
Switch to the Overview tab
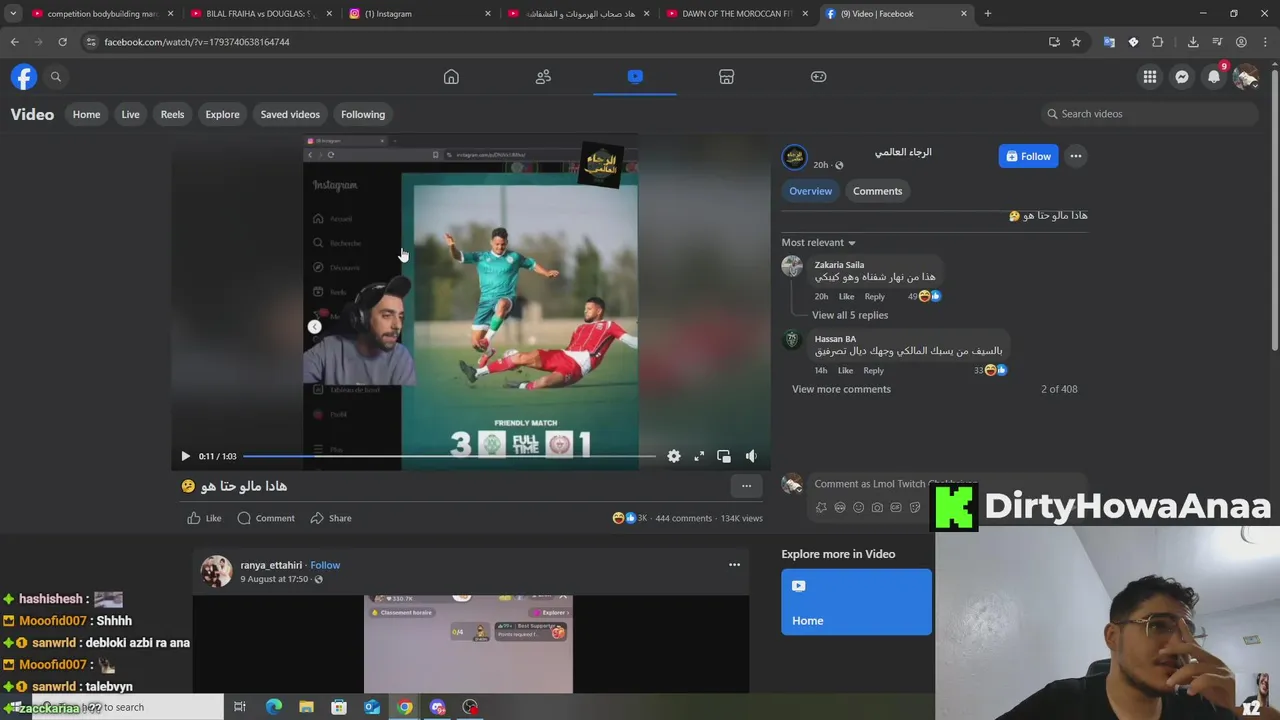[x=811, y=191]
